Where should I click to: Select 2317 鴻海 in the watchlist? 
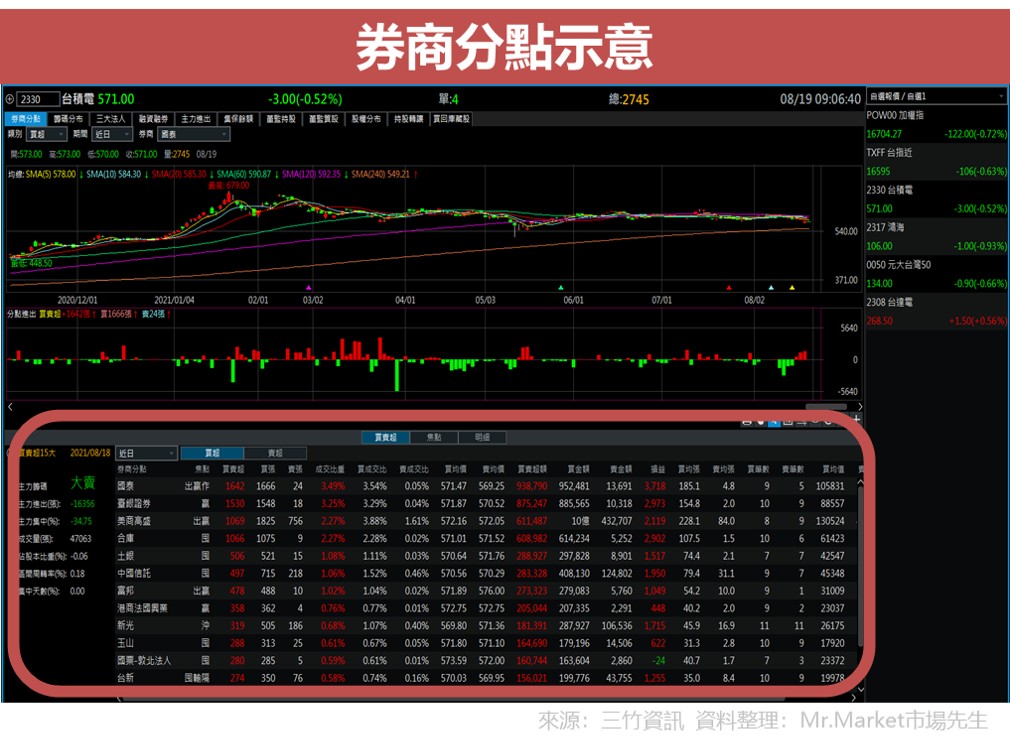tap(936, 236)
